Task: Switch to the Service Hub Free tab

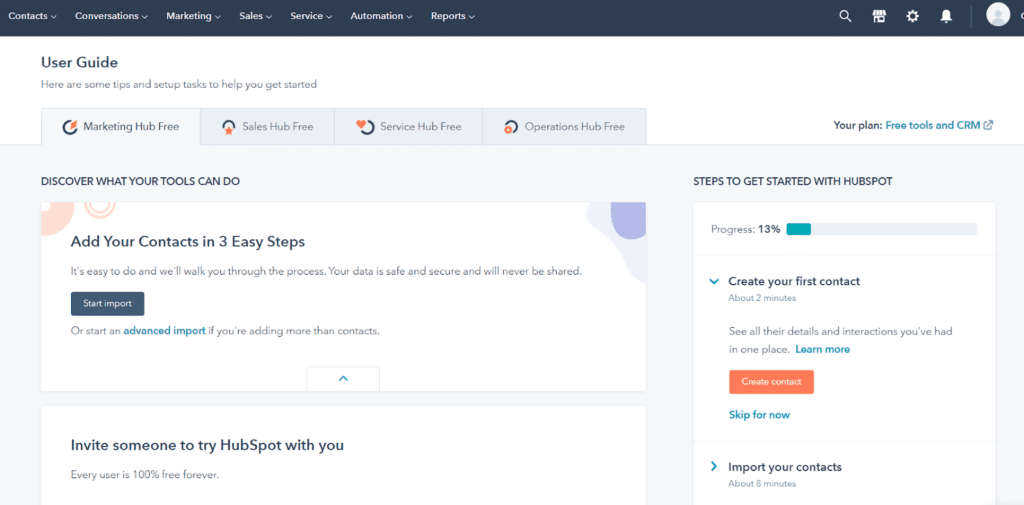Action: tap(408, 127)
